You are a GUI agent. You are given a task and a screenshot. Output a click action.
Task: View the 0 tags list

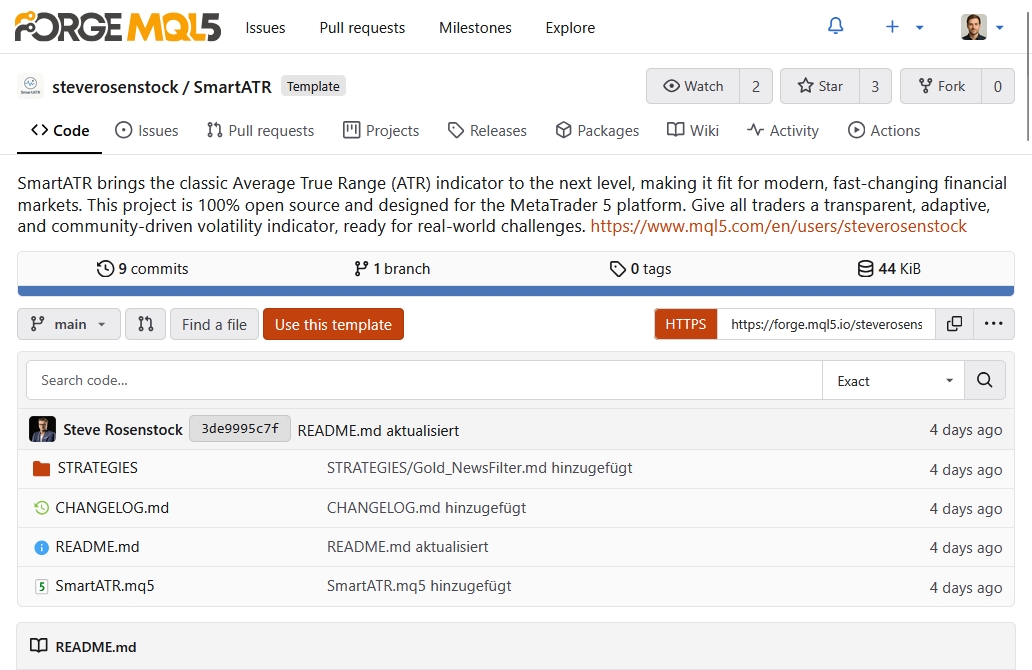point(640,269)
